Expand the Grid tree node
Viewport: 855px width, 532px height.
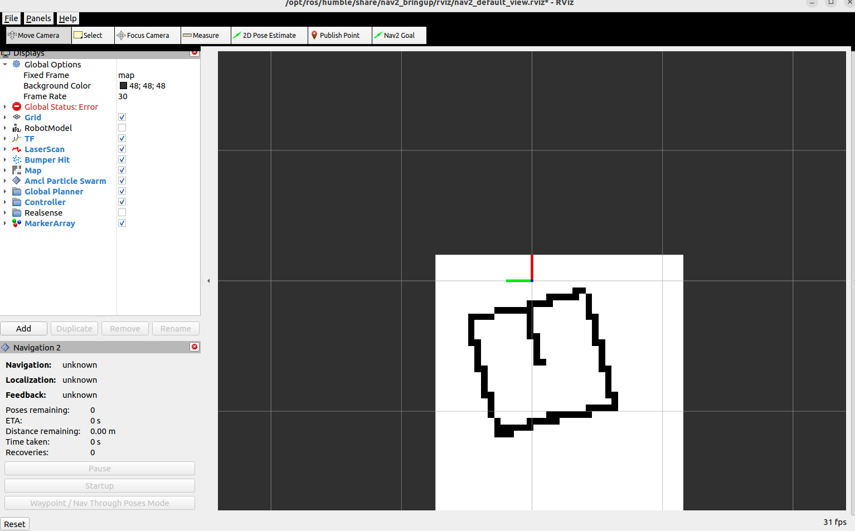(5, 117)
